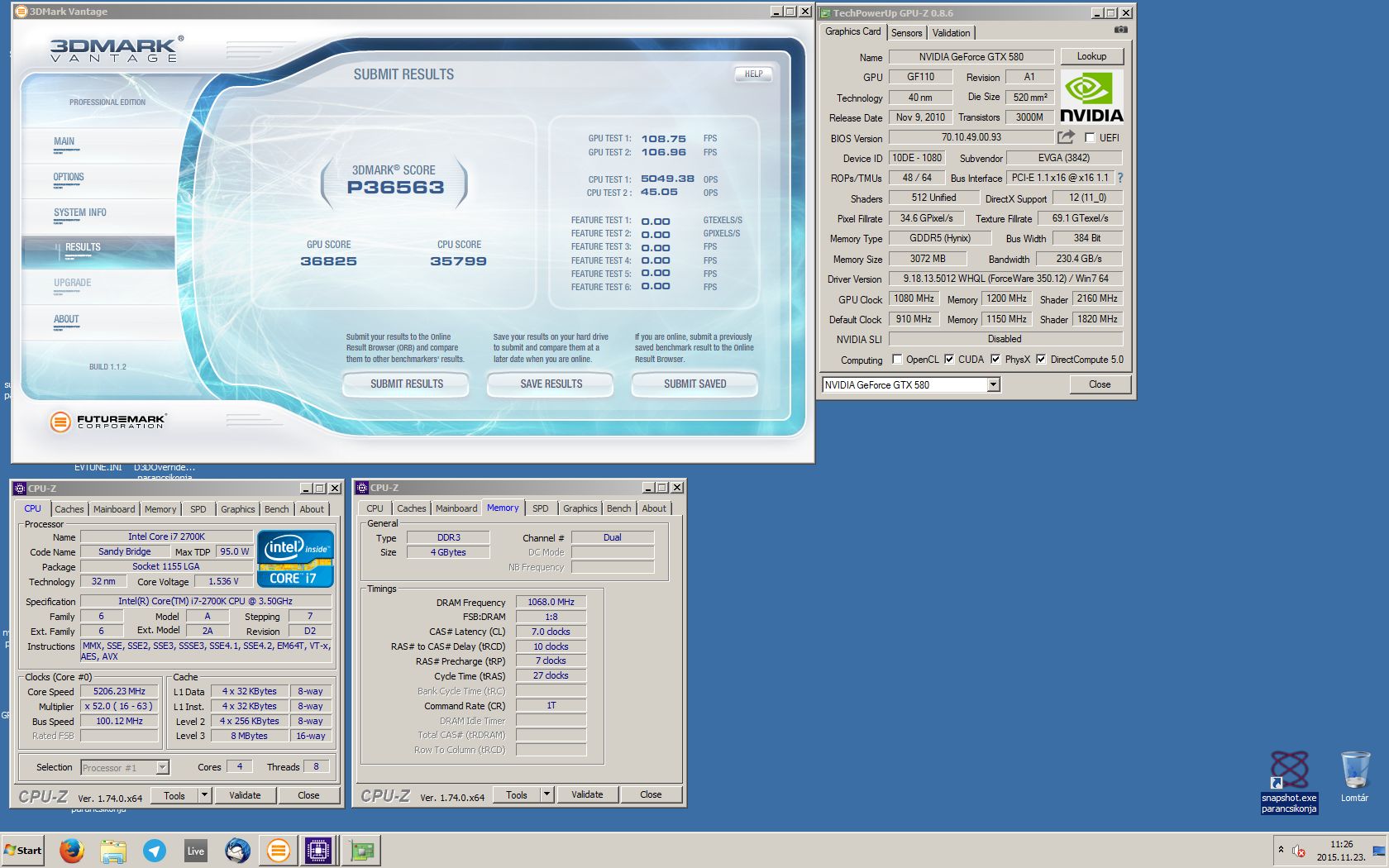
Task: Toggle the OpenCL checkbox
Action: click(x=897, y=360)
